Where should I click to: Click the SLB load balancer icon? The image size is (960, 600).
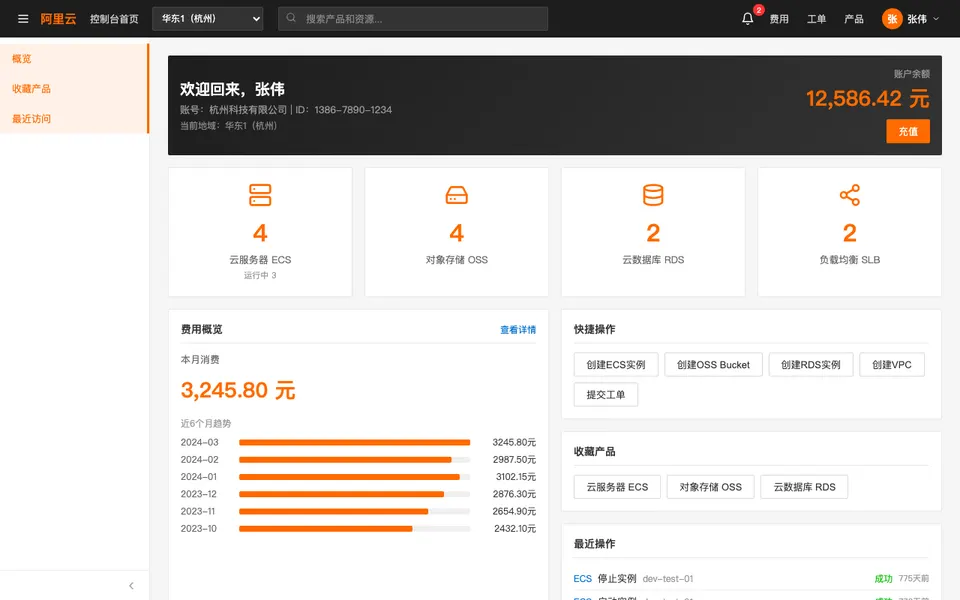click(x=850, y=195)
